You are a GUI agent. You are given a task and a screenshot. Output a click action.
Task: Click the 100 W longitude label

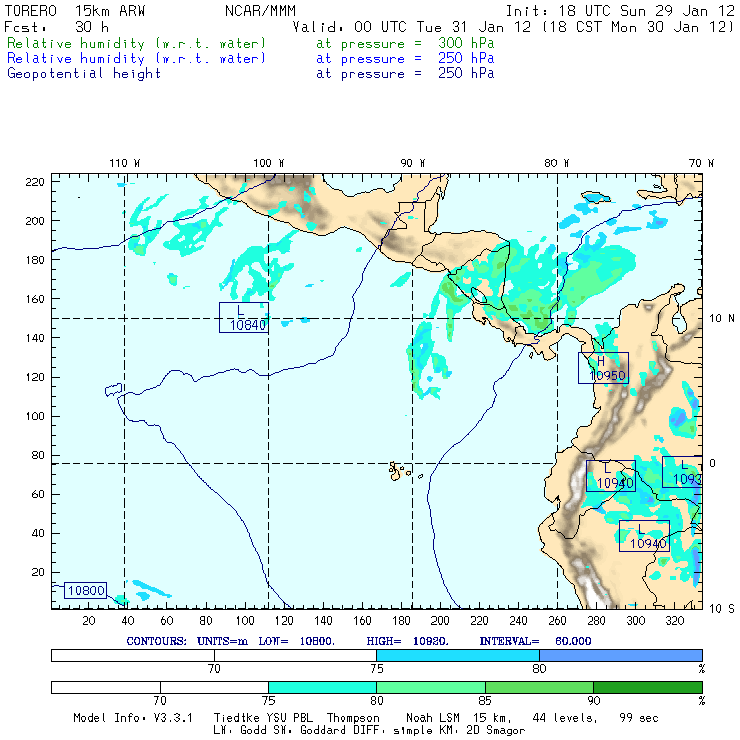click(269, 163)
